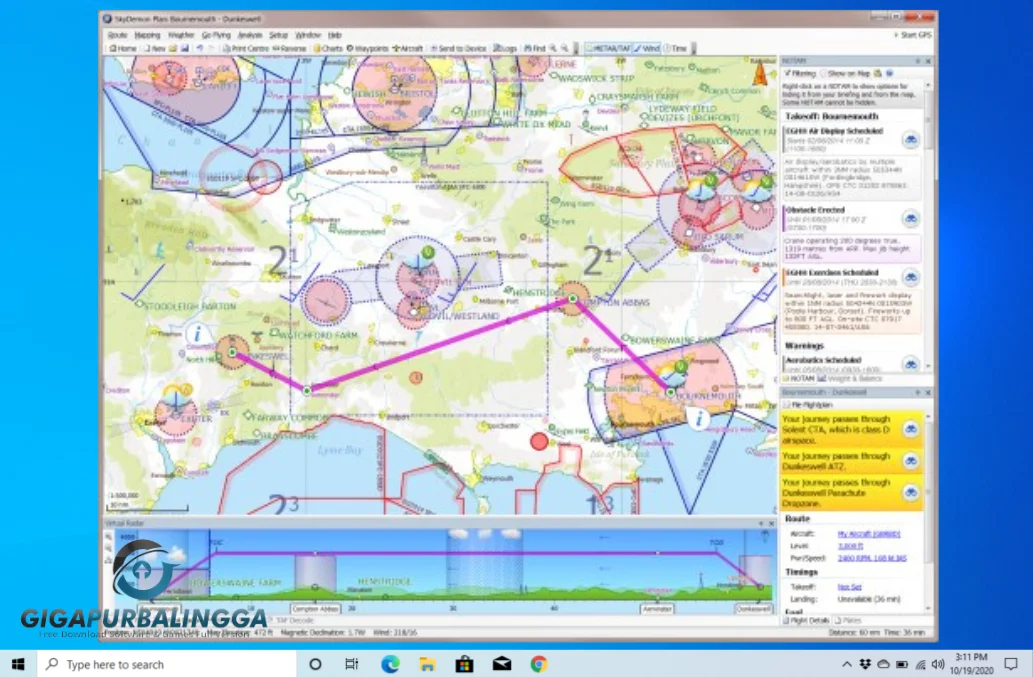Pin the flight details panel
Screen dimensions: 1033x677
pyautogui.click(x=918, y=393)
